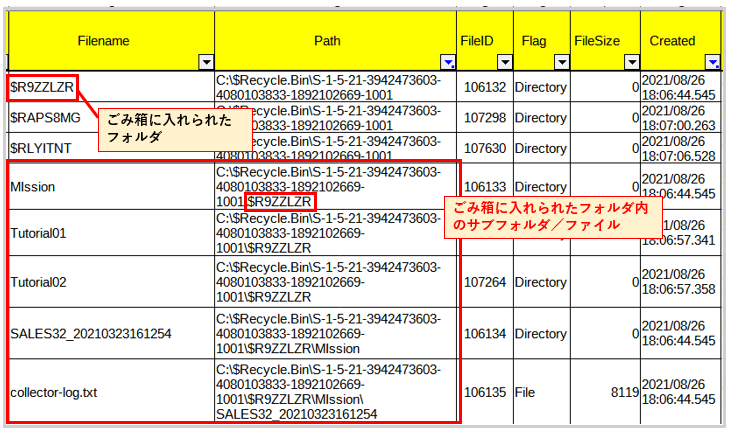Select FileID cell 106133
Screen dimensions: 730x434
pyautogui.click(x=485, y=187)
